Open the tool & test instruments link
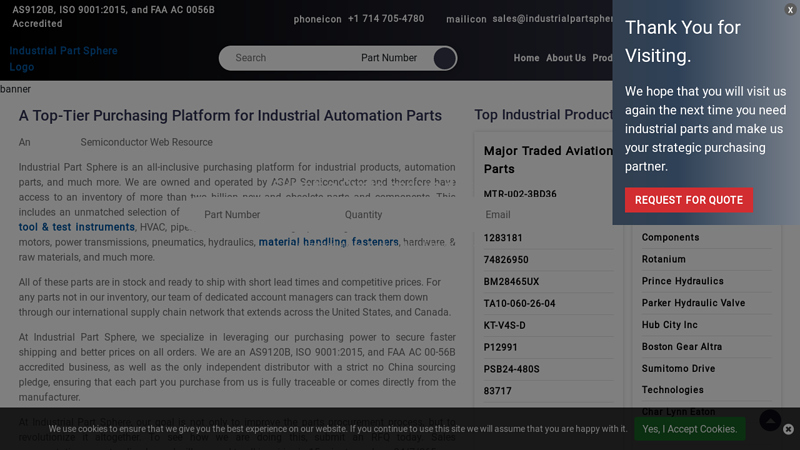 click(77, 227)
